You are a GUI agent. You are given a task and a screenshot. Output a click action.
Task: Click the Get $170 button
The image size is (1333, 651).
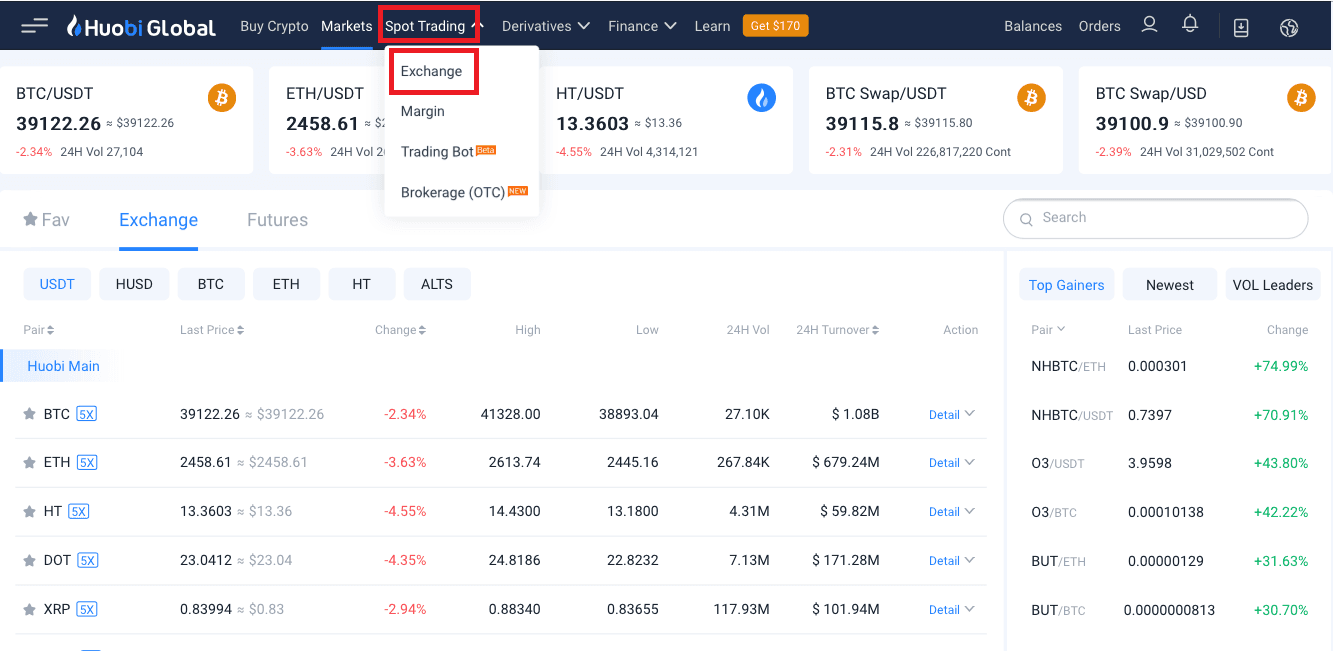[775, 26]
